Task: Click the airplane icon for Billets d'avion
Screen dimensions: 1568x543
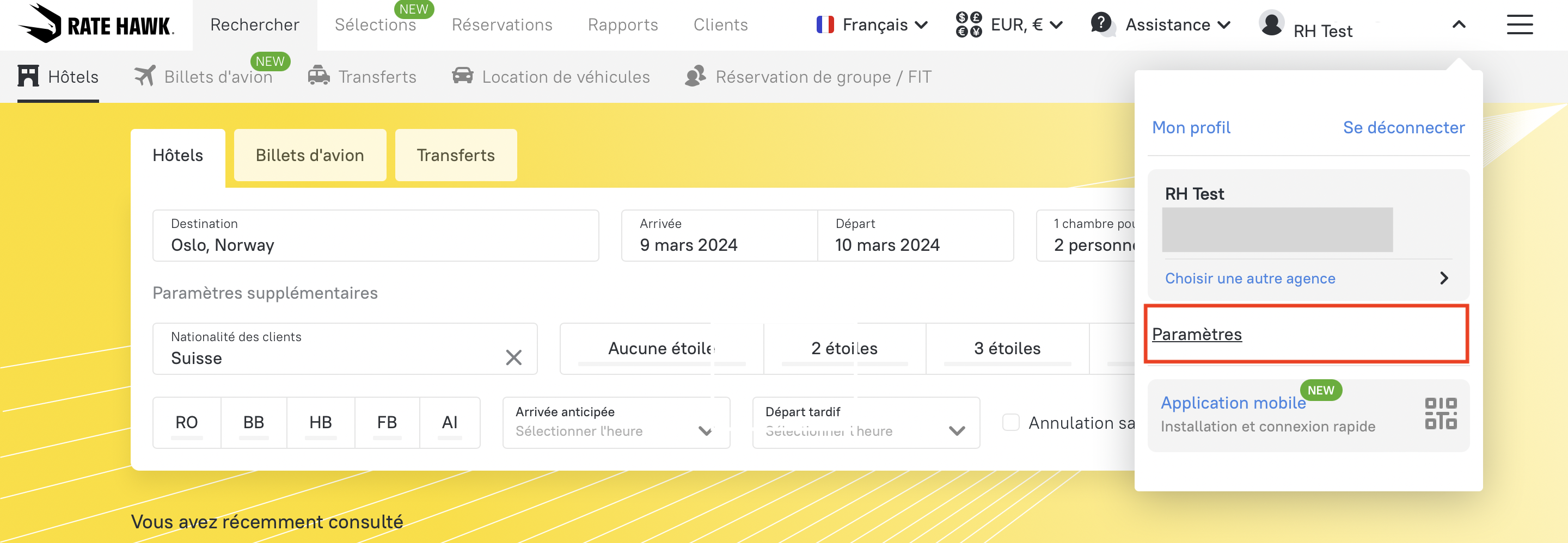Action: point(145,77)
